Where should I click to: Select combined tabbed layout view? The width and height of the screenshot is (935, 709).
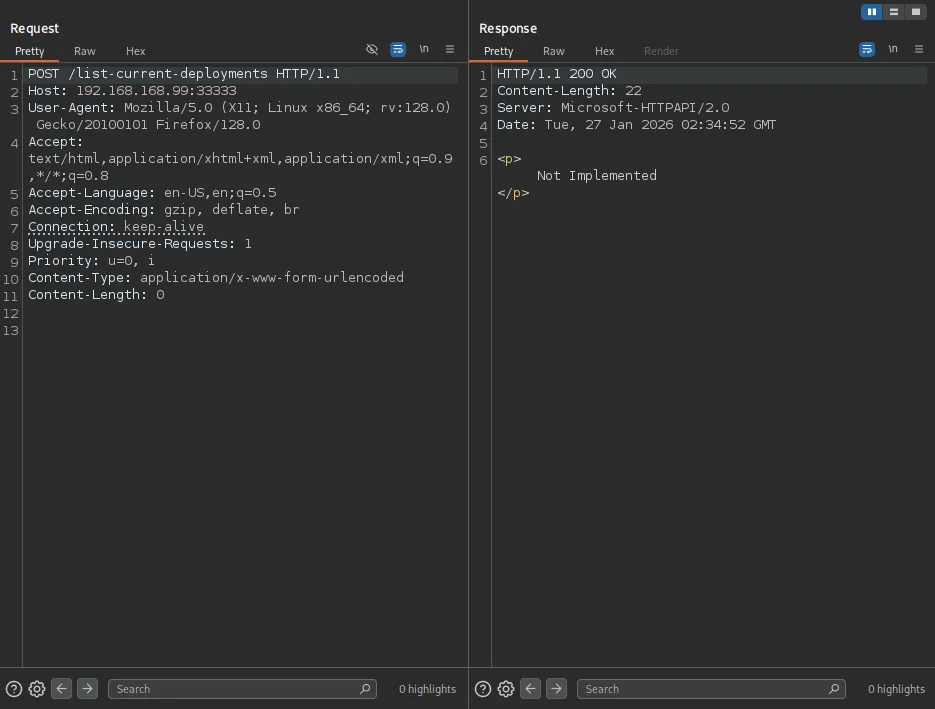[x=915, y=12]
